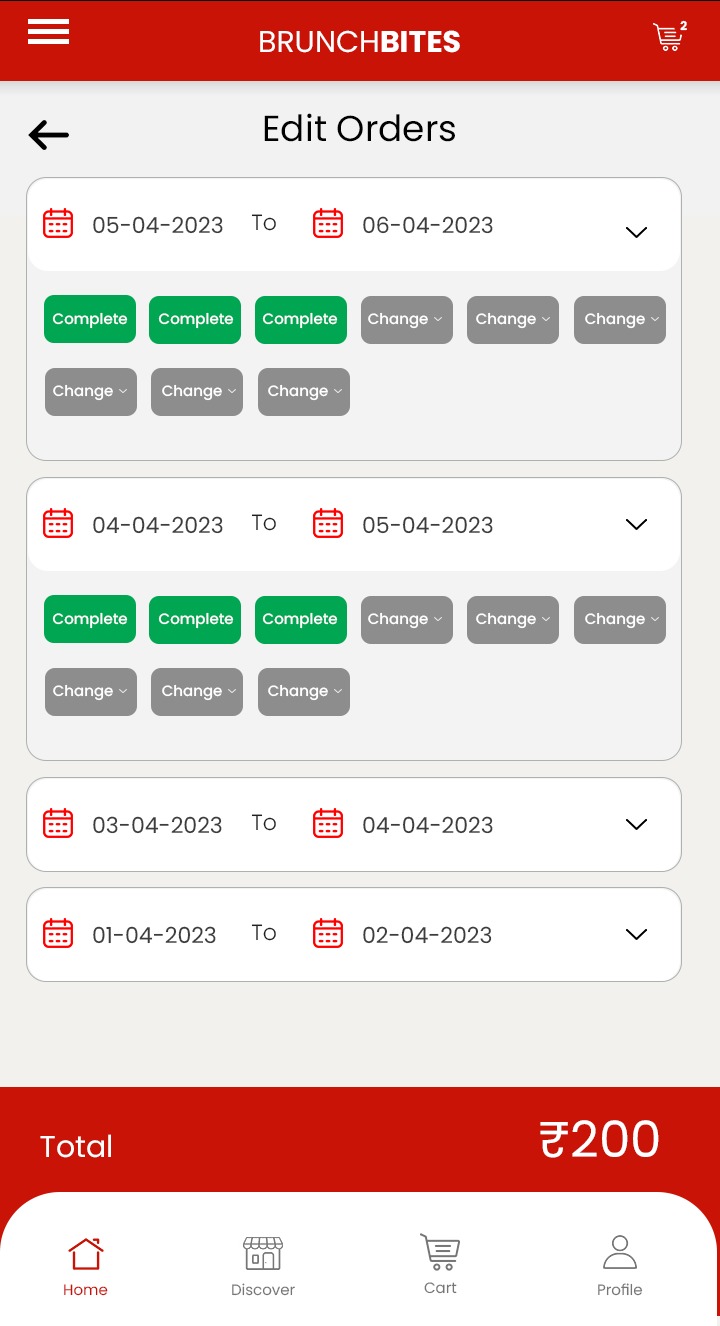The image size is (720, 1326).
Task: Click calendar icon beside 05-04-2023 start date in first order
Action: click(58, 223)
